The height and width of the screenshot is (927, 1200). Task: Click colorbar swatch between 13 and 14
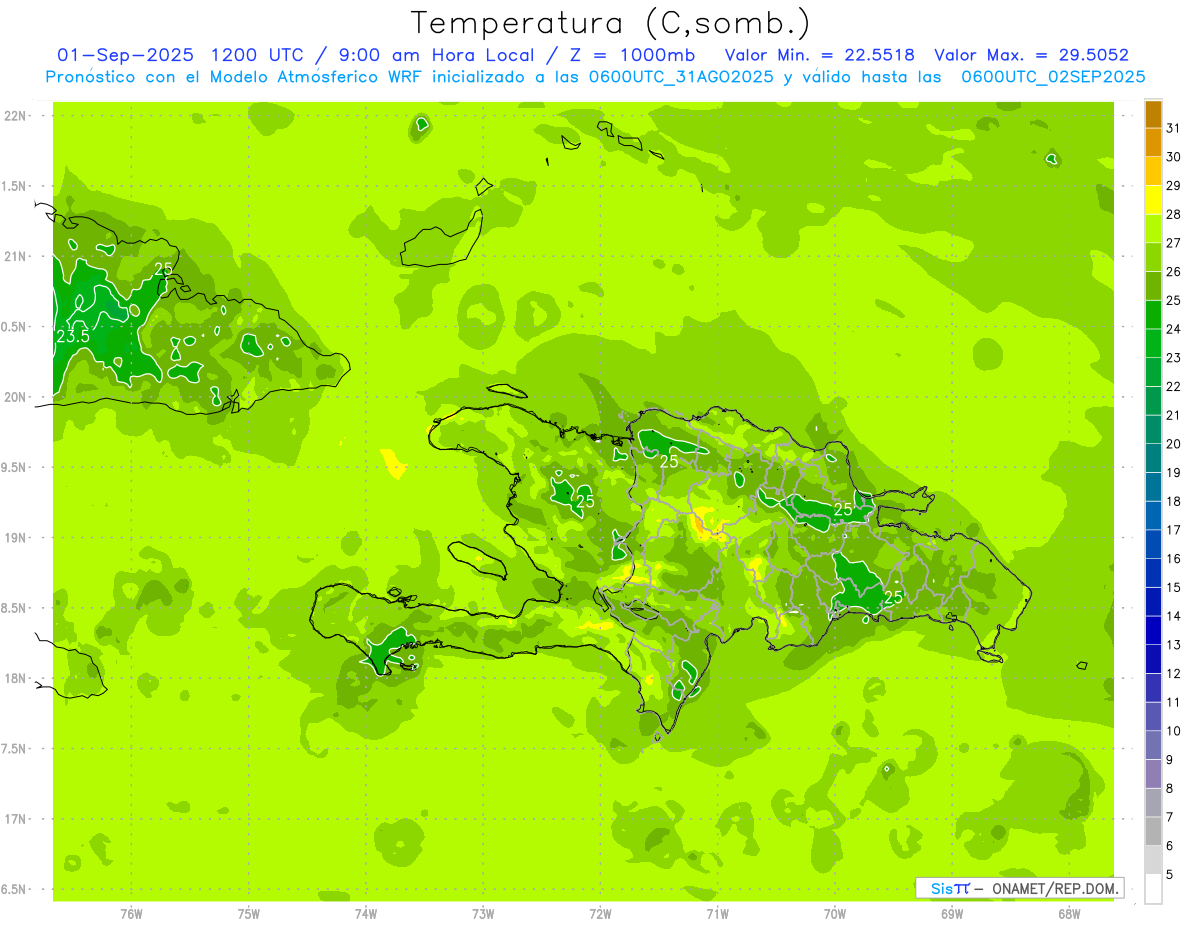tap(1153, 631)
